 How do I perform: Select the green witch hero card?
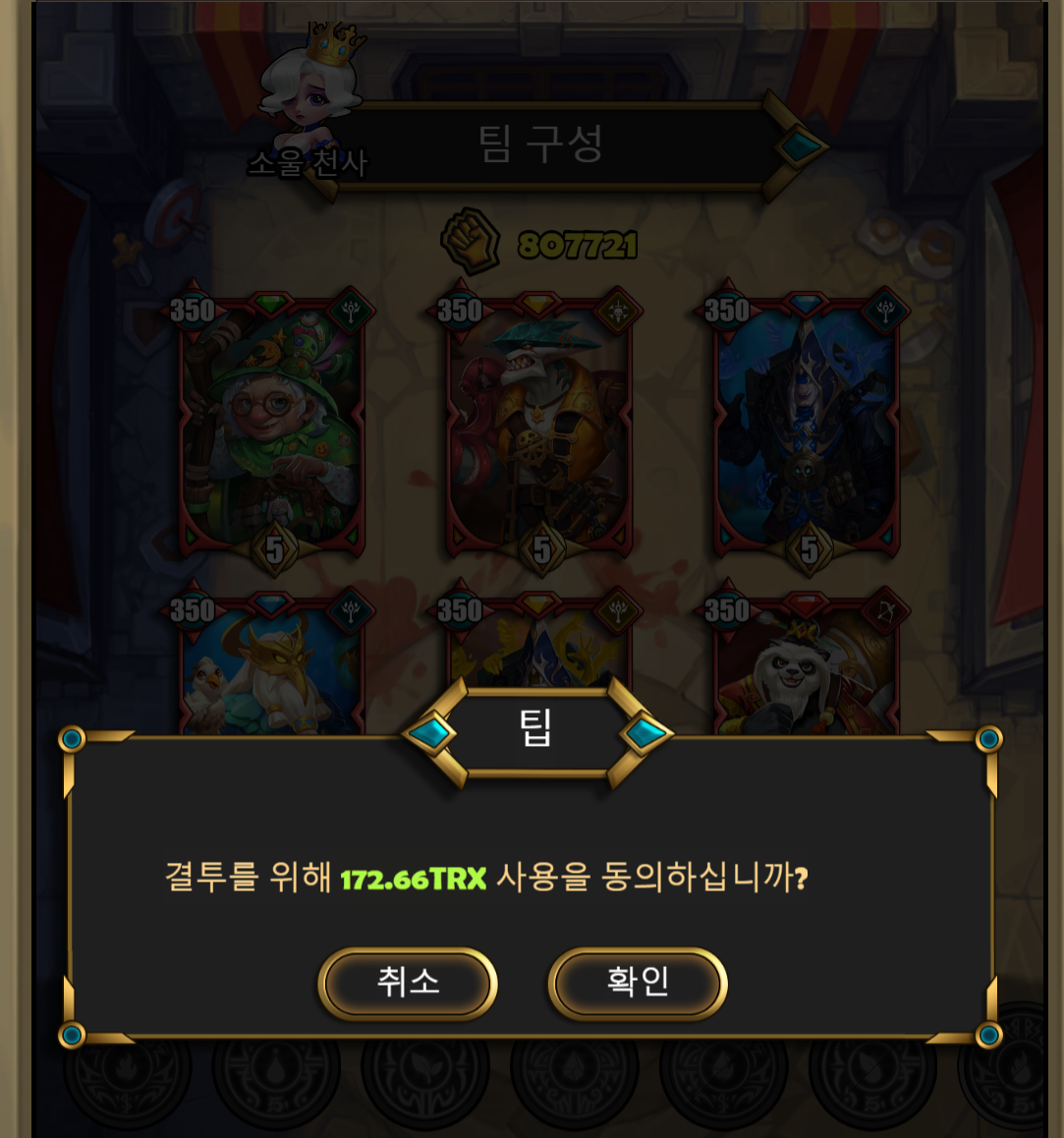click(271, 428)
